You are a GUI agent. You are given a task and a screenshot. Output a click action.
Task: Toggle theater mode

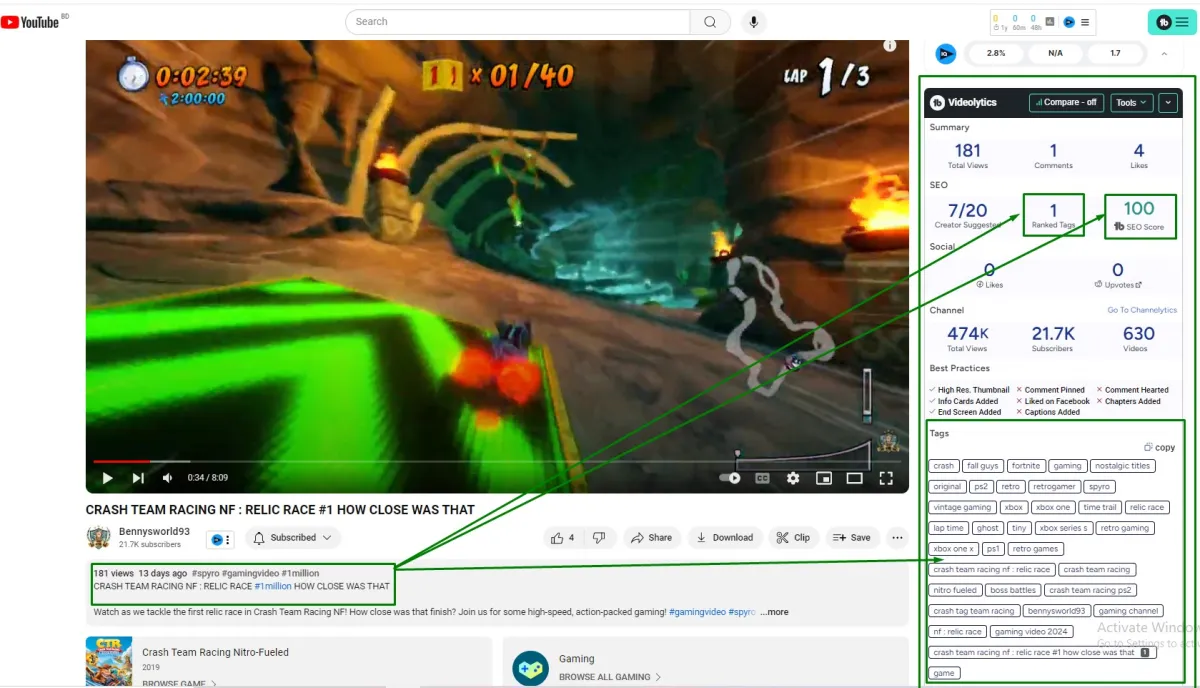click(854, 479)
